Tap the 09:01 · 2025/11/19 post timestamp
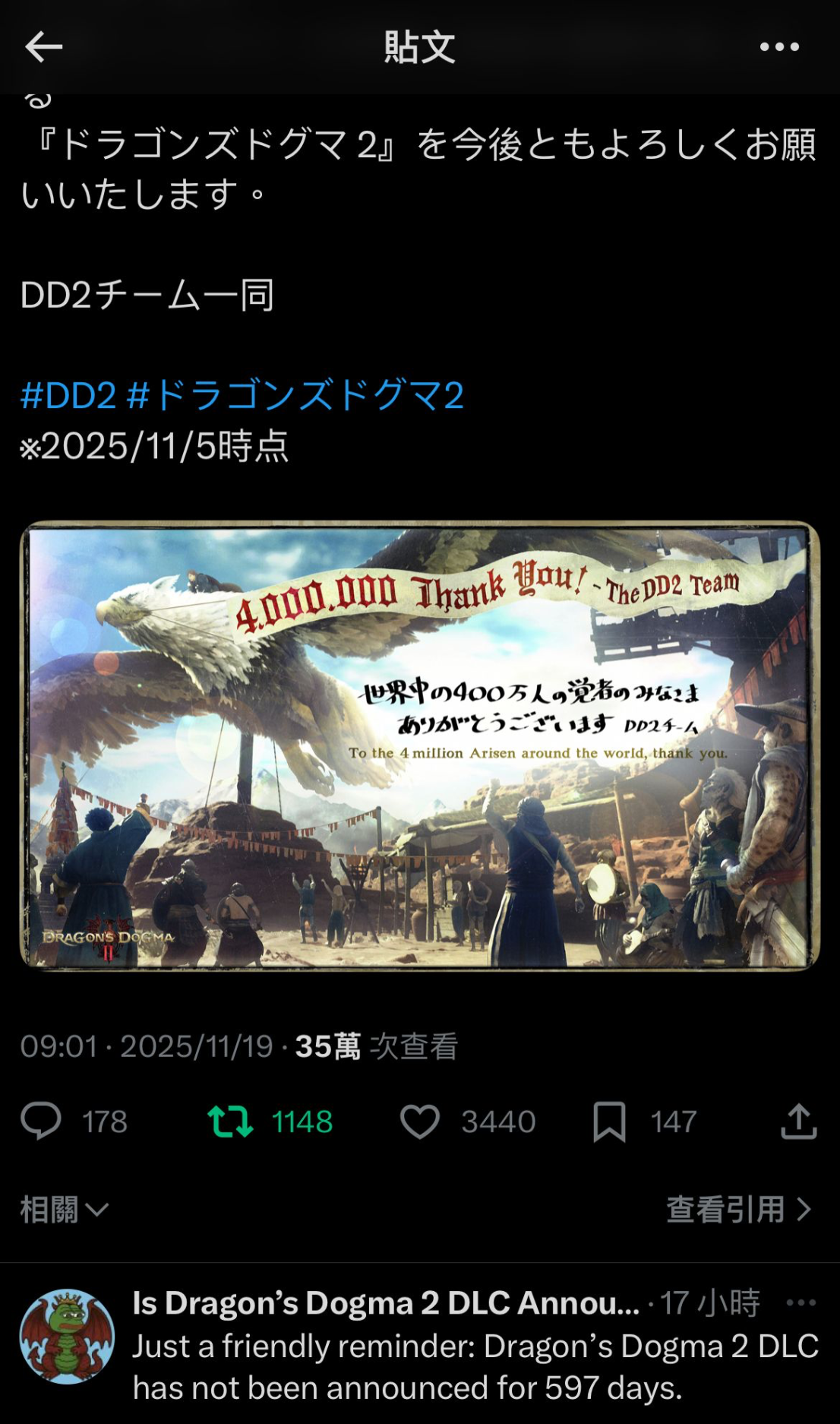Screen dimensions: 840x1424 tap(147, 1046)
